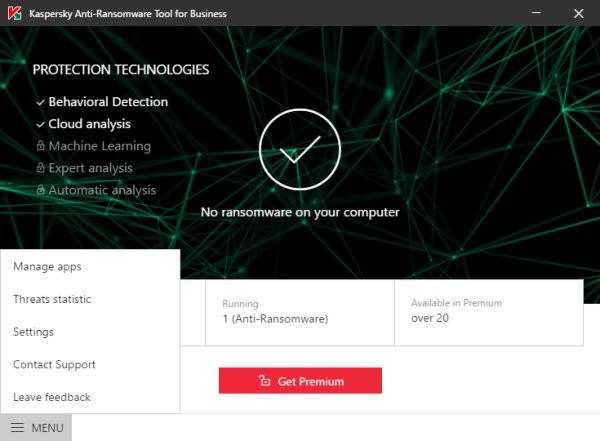Click the locked Machine Learning label
This screenshot has width=600, height=441.
(x=100, y=146)
